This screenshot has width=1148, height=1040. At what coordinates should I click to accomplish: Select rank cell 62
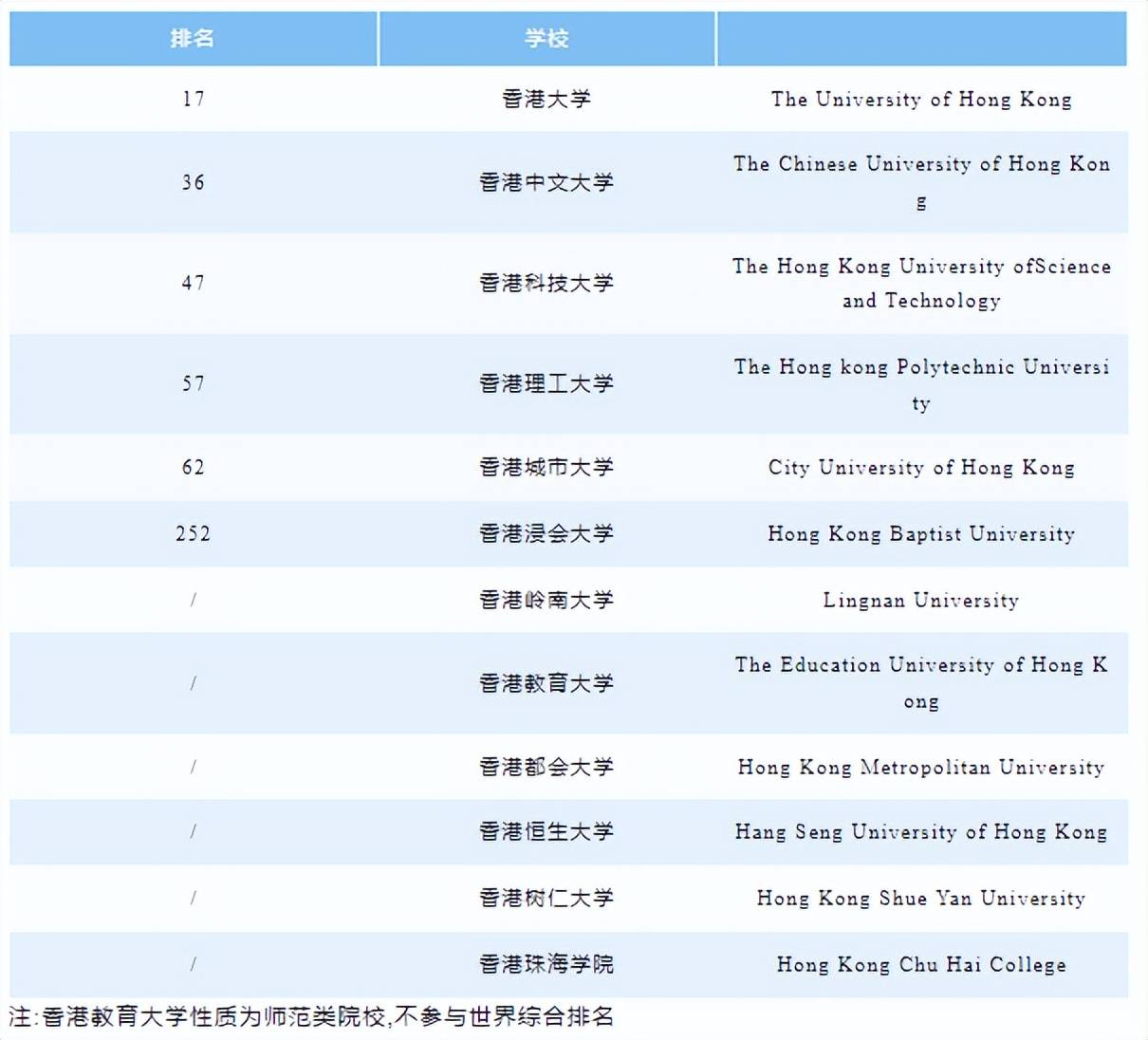194,467
